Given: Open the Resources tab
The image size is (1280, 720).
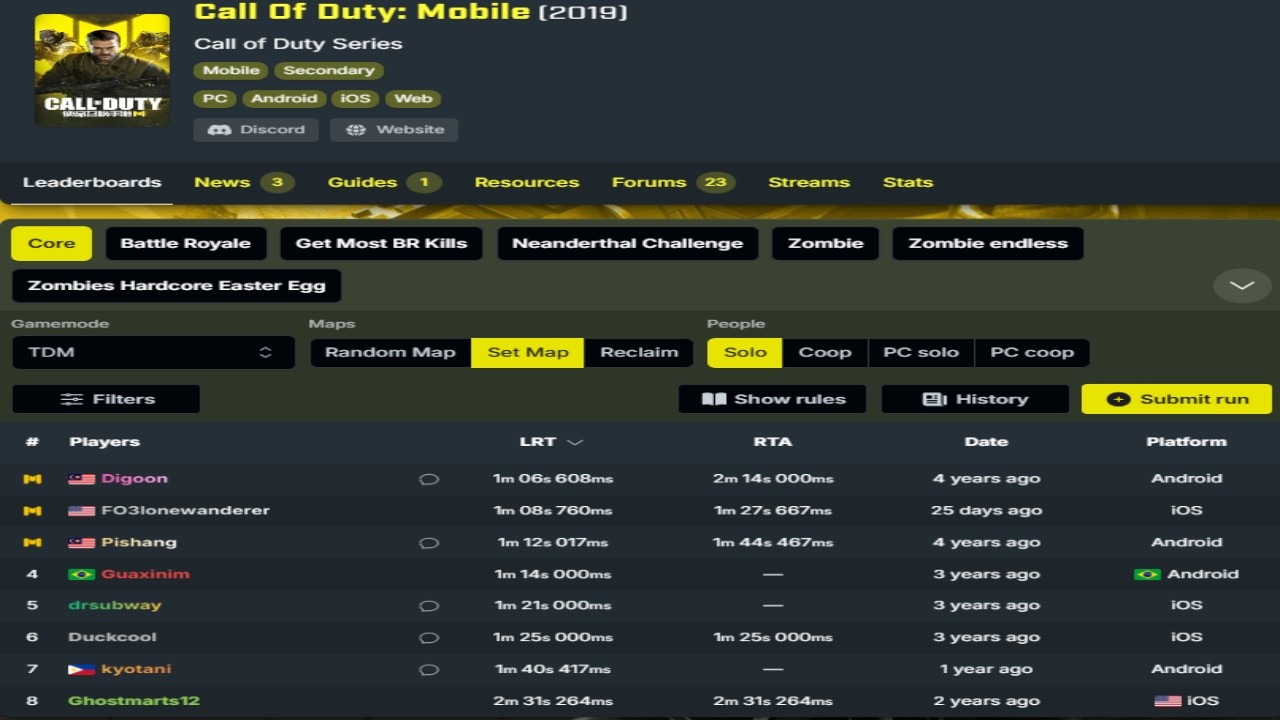Looking at the screenshot, I should (x=527, y=183).
